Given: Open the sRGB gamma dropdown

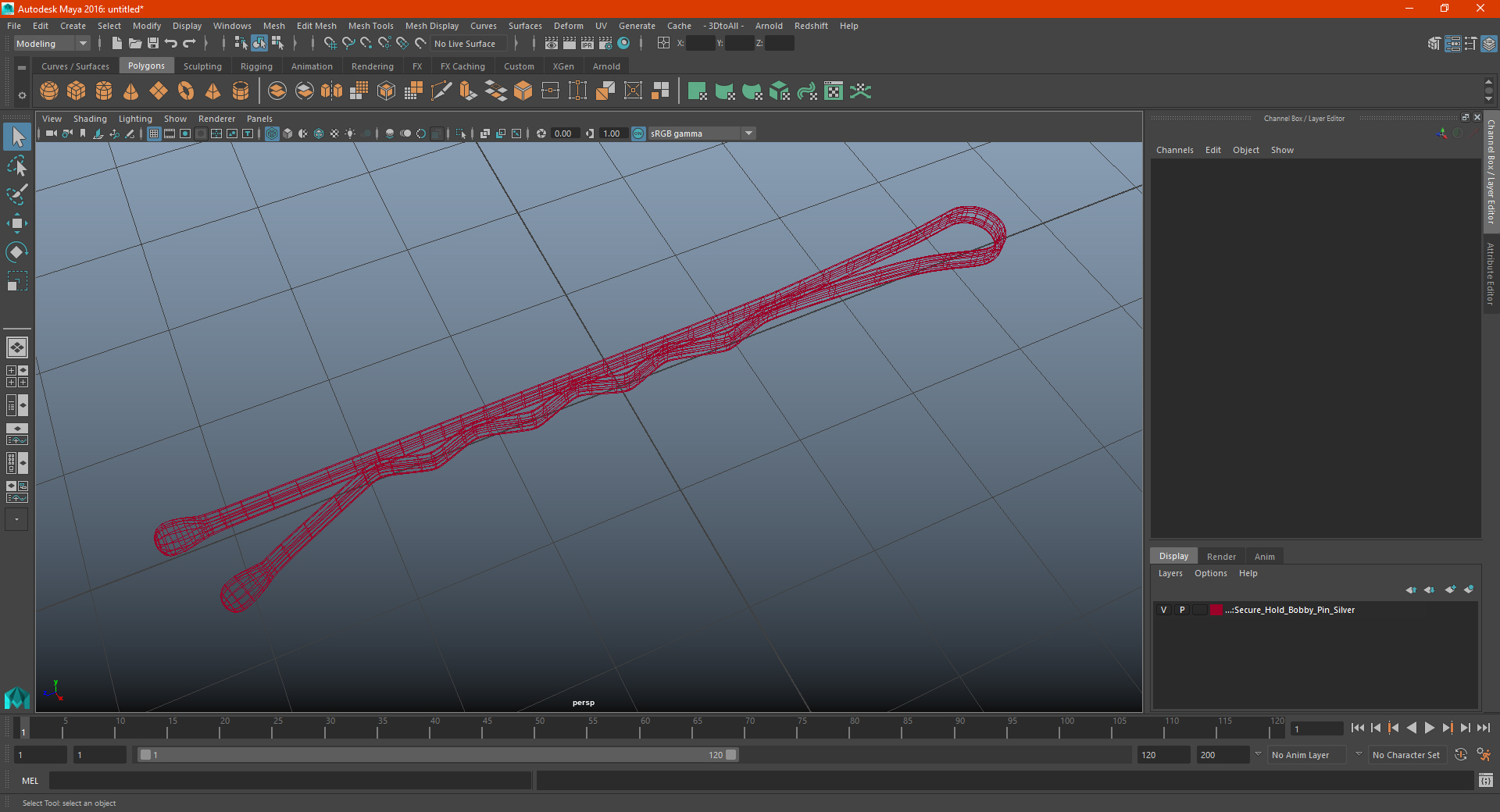Looking at the screenshot, I should [702, 134].
